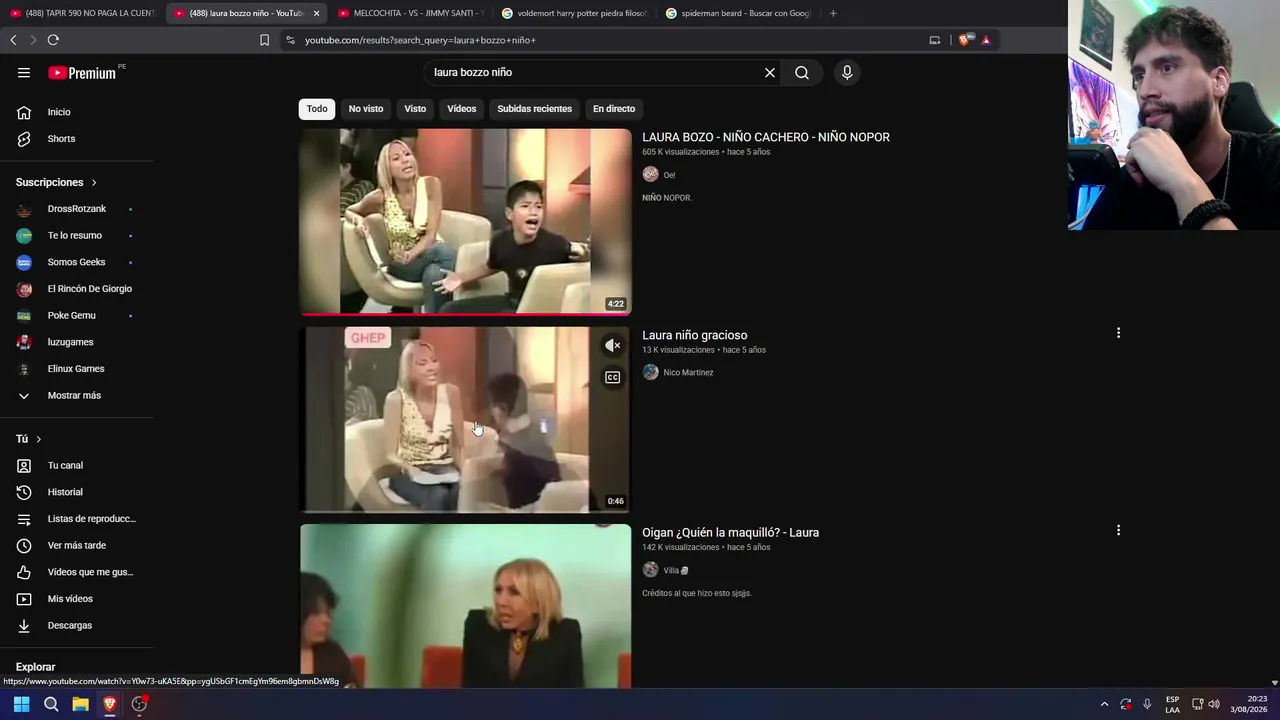Run search with the magnifier button
This screenshot has height=720, width=1280.
[802, 72]
